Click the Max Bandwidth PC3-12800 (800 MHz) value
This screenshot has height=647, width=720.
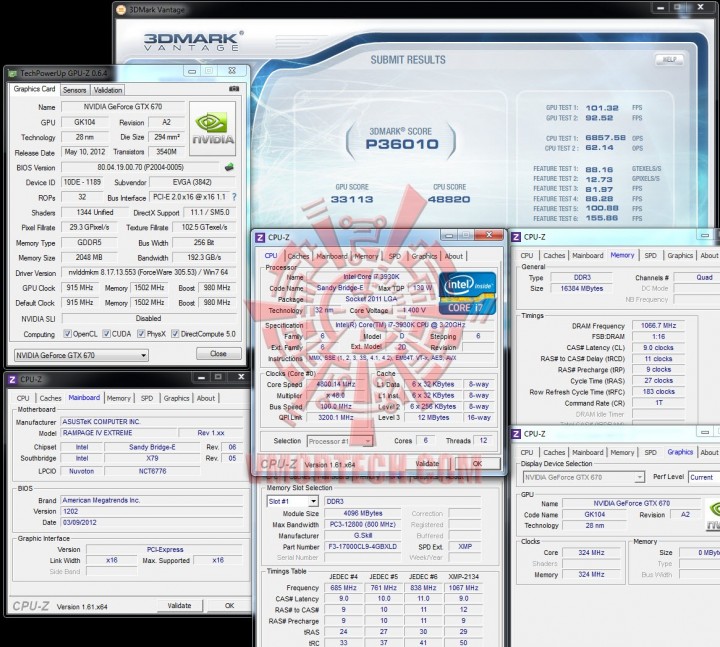pyautogui.click(x=363, y=524)
